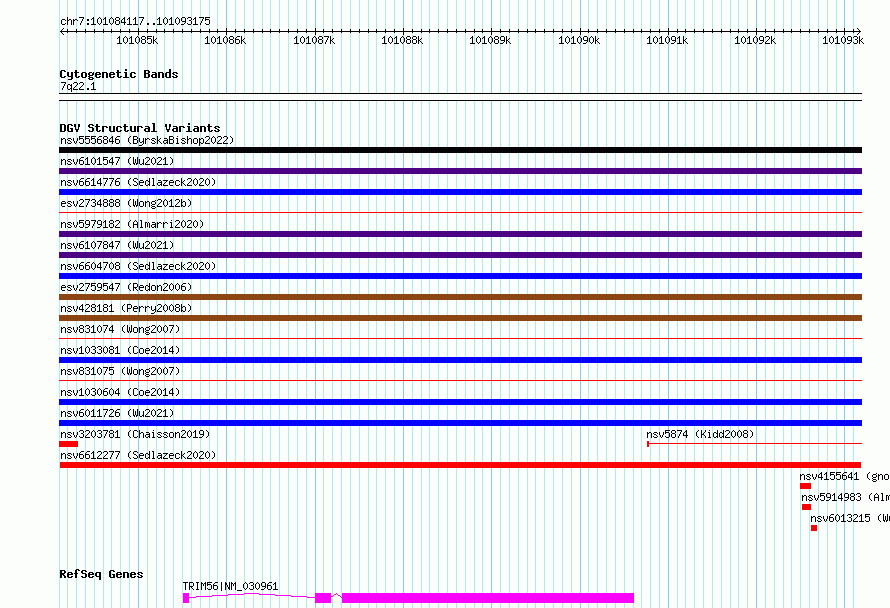890x608 pixels.
Task: Click the purple nsv5979182 variant bar
Action: [460, 234]
